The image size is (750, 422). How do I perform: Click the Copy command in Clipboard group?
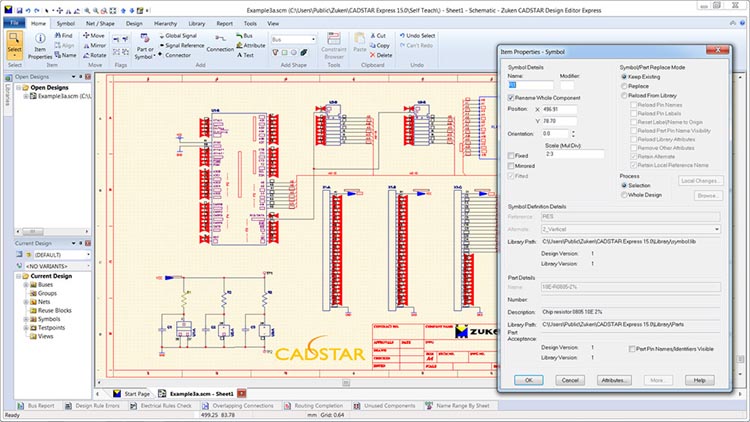[379, 45]
